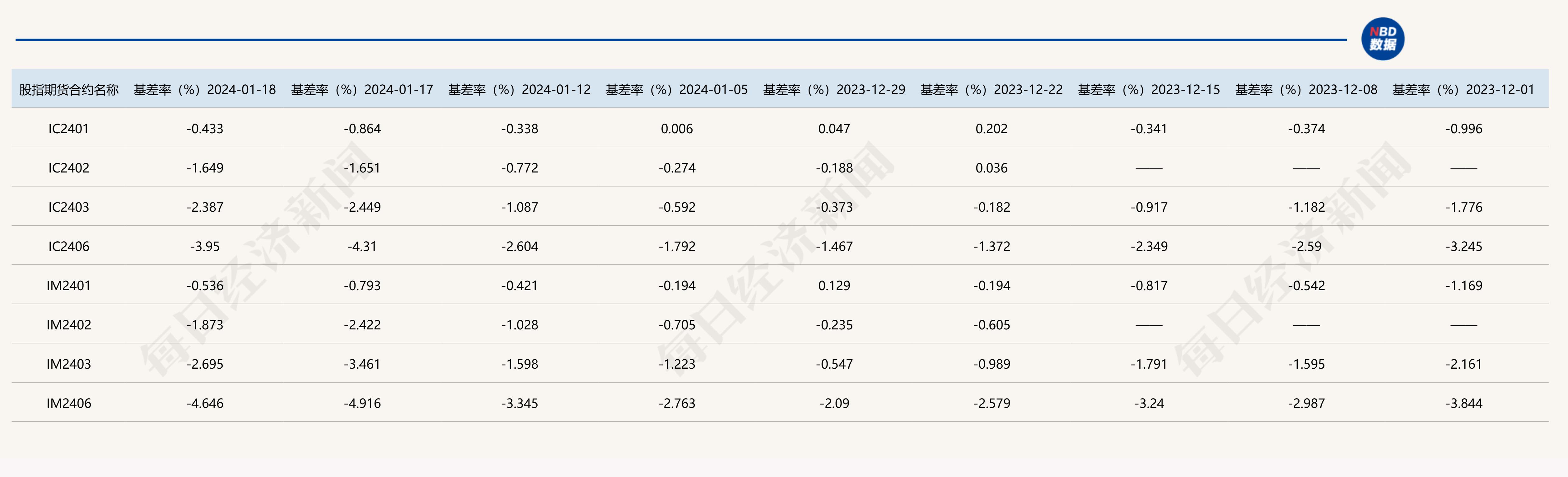Image resolution: width=1568 pixels, height=477 pixels.
Task: Click the 基差率 2024-01-17 column header
Action: point(362,90)
